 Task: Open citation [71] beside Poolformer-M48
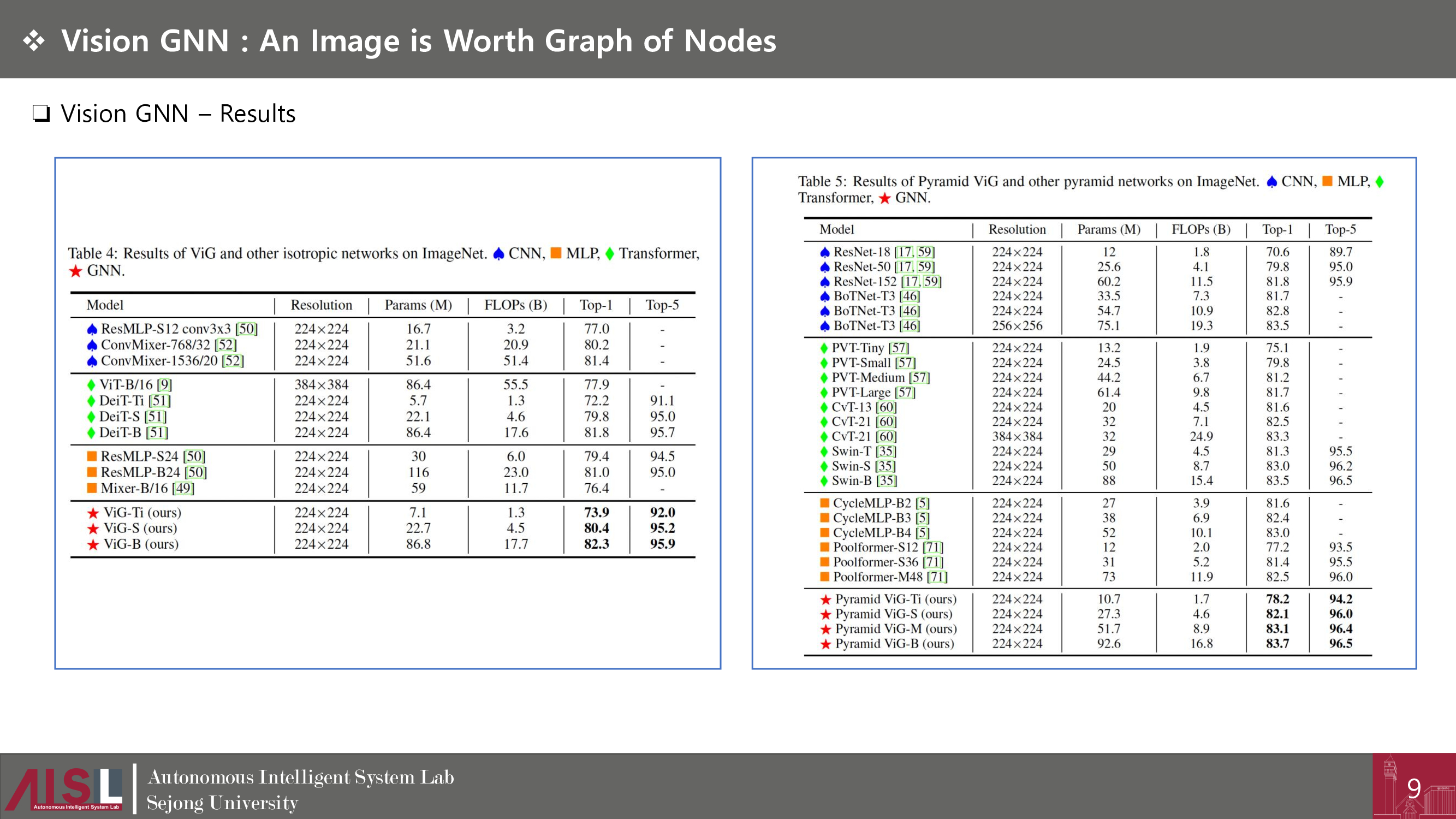[x=937, y=577]
